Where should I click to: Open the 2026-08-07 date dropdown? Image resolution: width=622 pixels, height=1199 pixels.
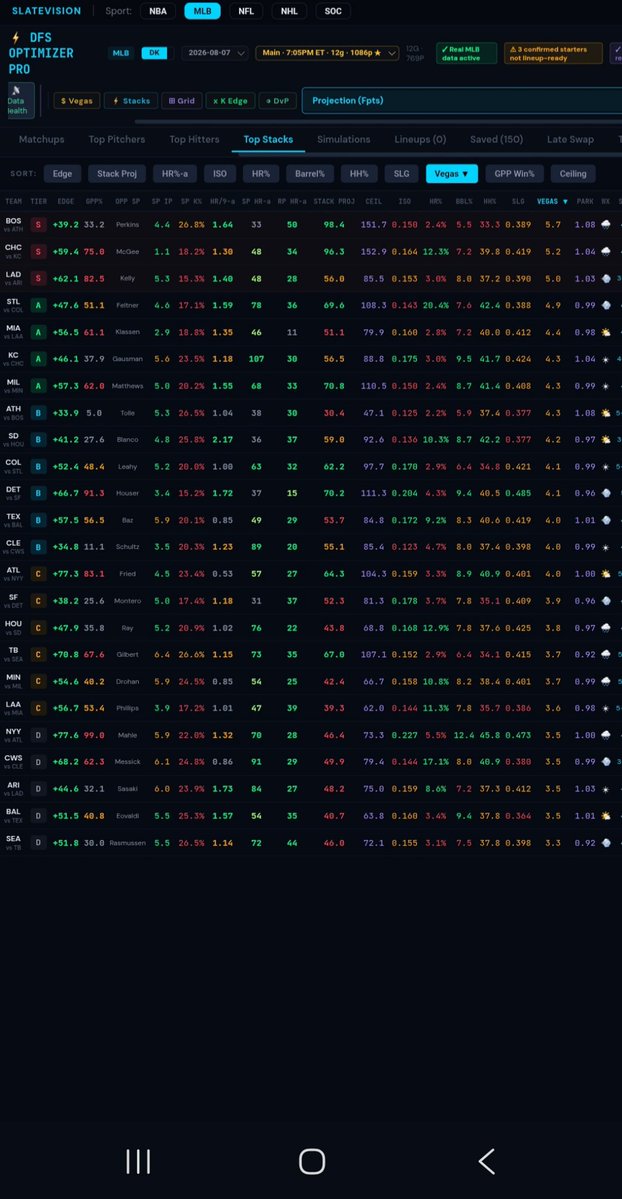(x=215, y=53)
